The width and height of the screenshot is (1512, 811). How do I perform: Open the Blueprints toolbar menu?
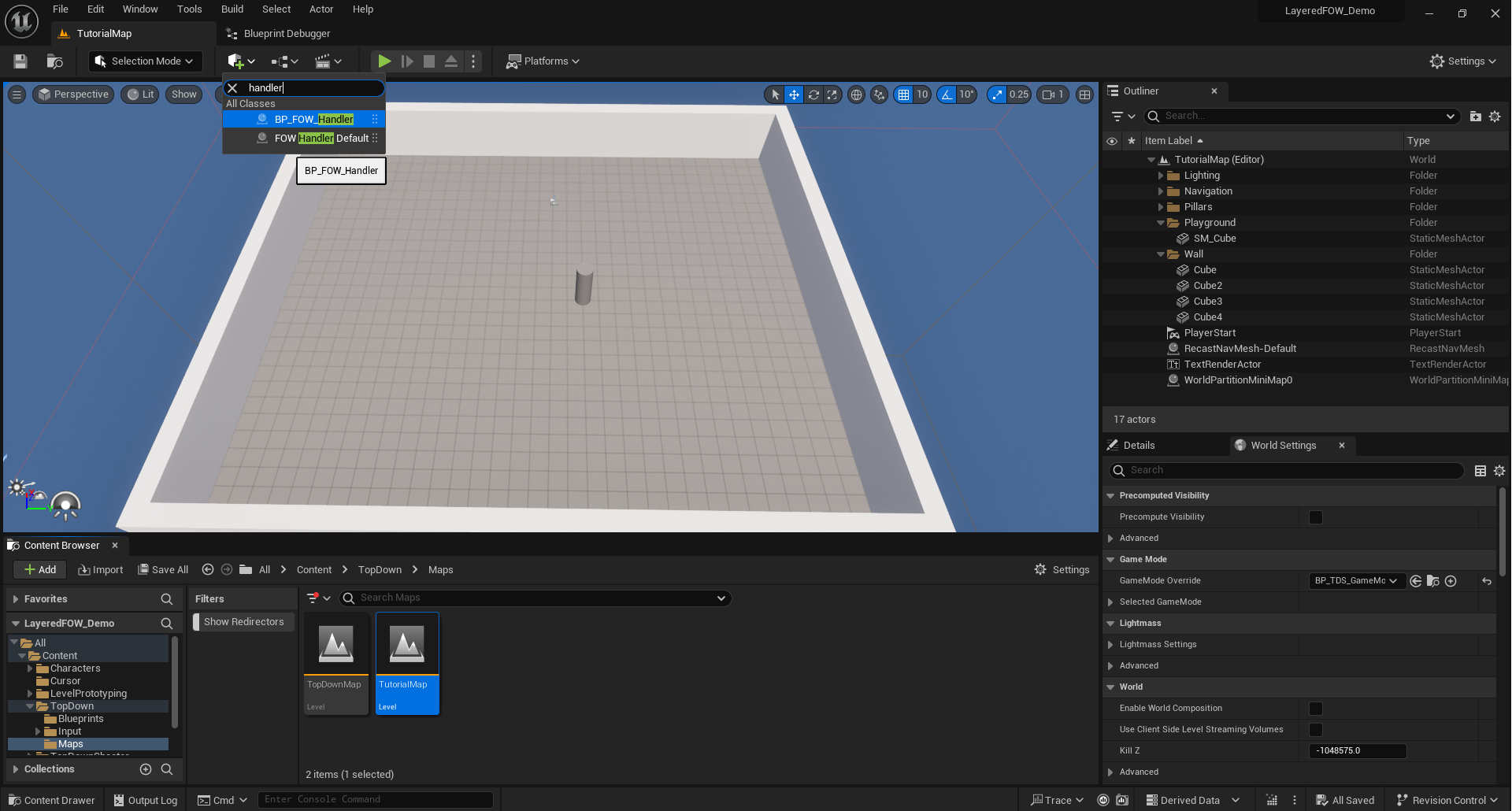[x=284, y=61]
